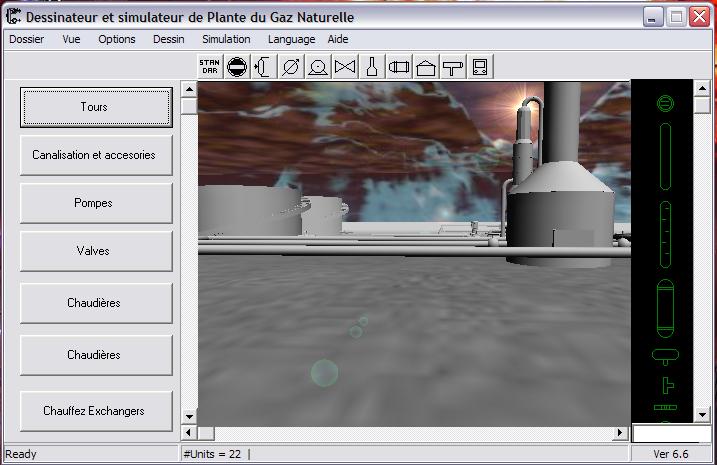This screenshot has height=465, width=717.
Task: Open the Options menu
Action: (117, 39)
